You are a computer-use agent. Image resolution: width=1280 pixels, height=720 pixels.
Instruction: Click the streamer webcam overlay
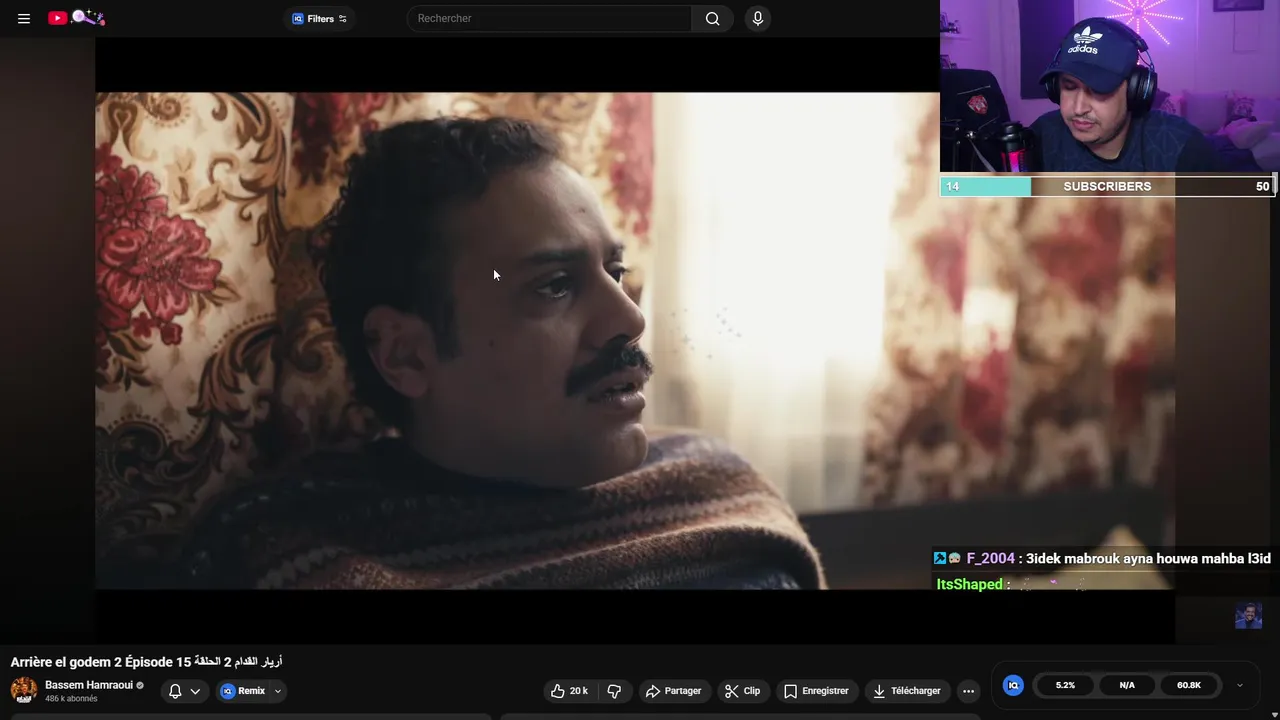1110,87
